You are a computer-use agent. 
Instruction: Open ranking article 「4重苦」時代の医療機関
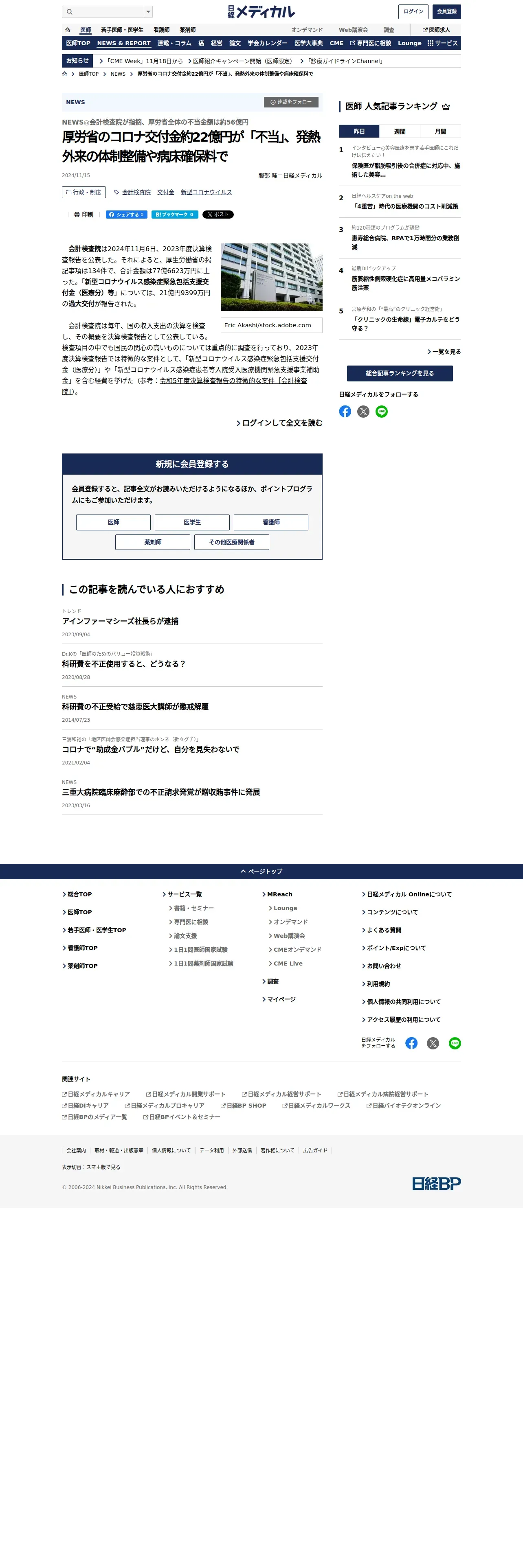405,206
